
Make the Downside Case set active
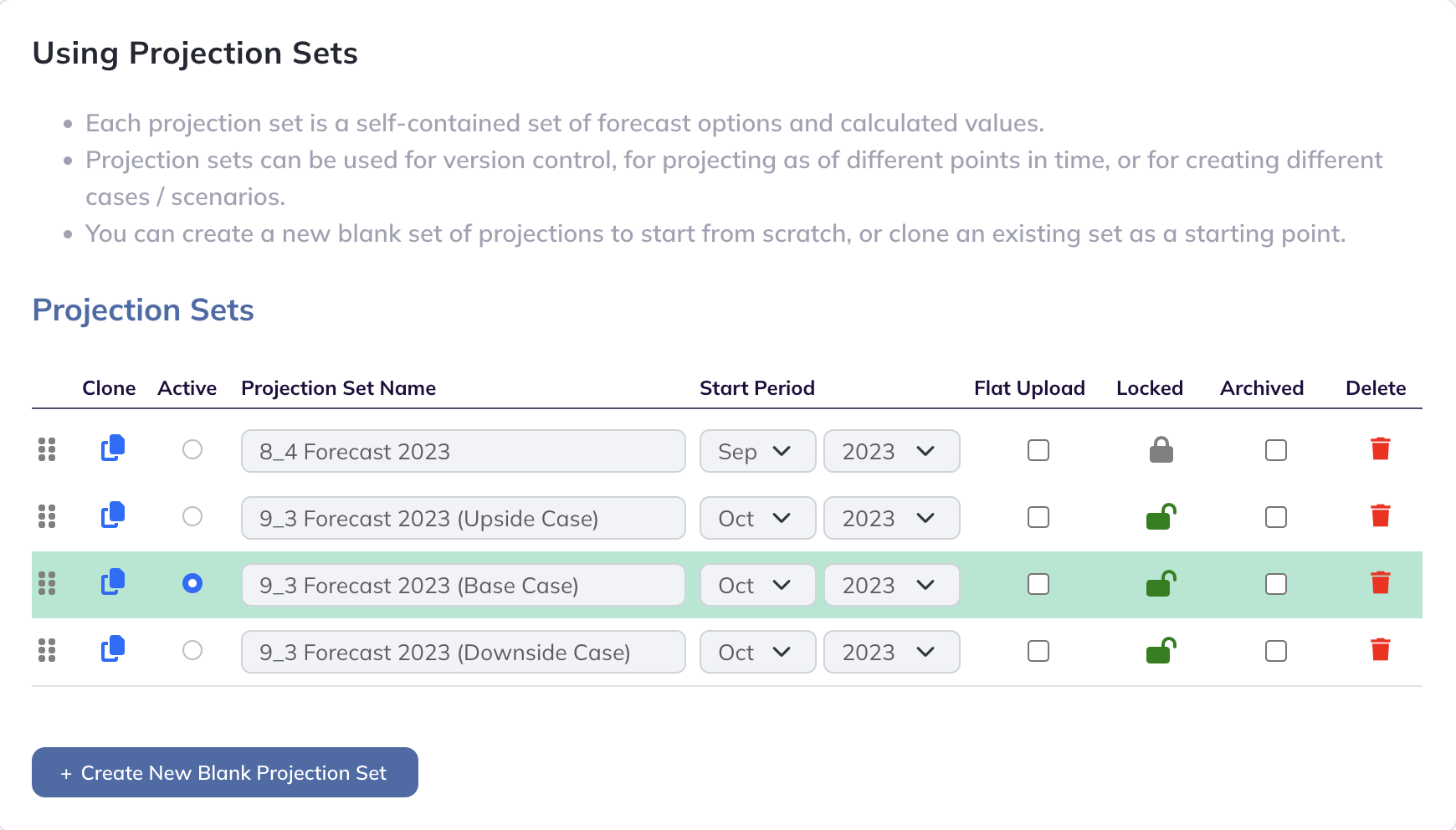[x=192, y=650]
